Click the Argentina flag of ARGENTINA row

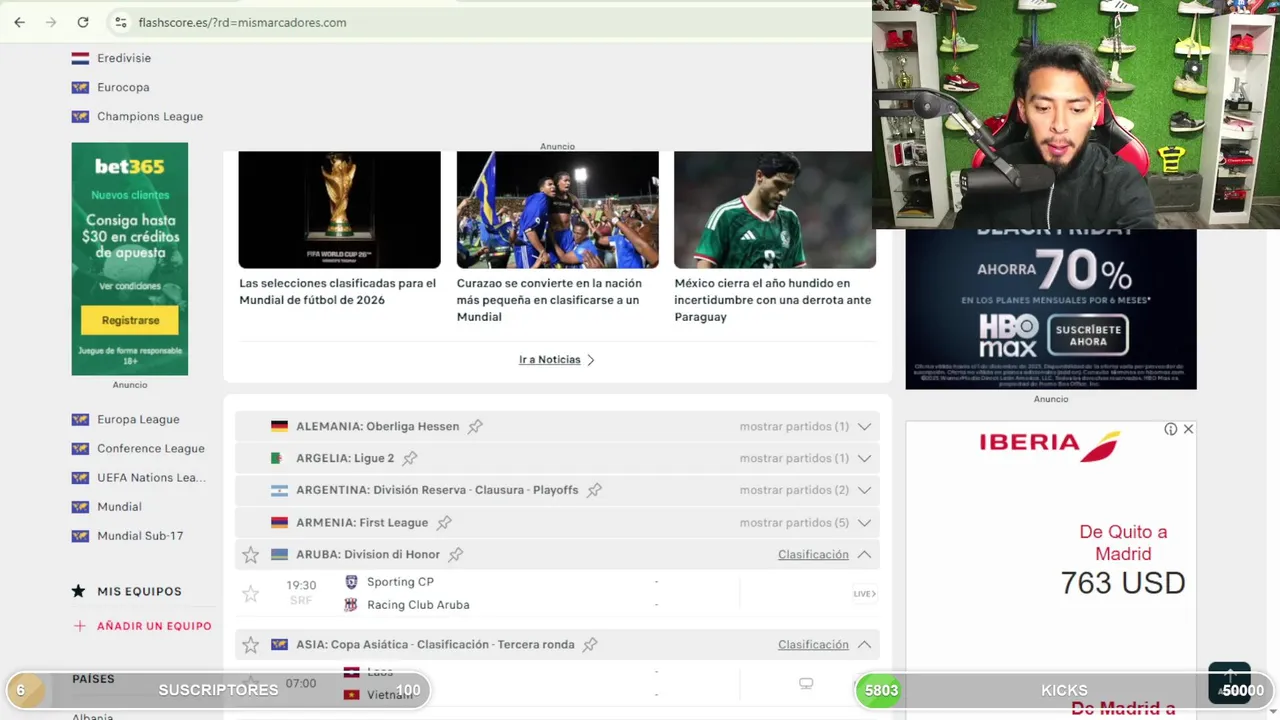(279, 490)
